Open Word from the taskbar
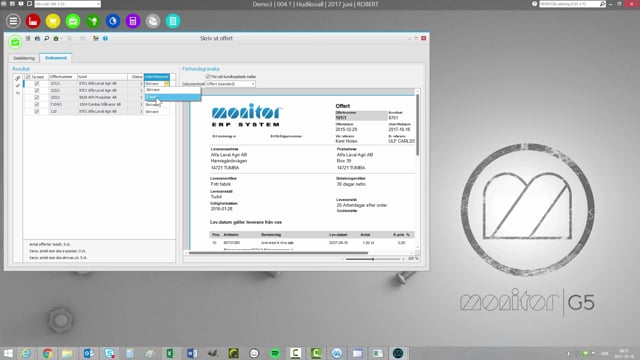The width and height of the screenshot is (640, 360). (191, 353)
